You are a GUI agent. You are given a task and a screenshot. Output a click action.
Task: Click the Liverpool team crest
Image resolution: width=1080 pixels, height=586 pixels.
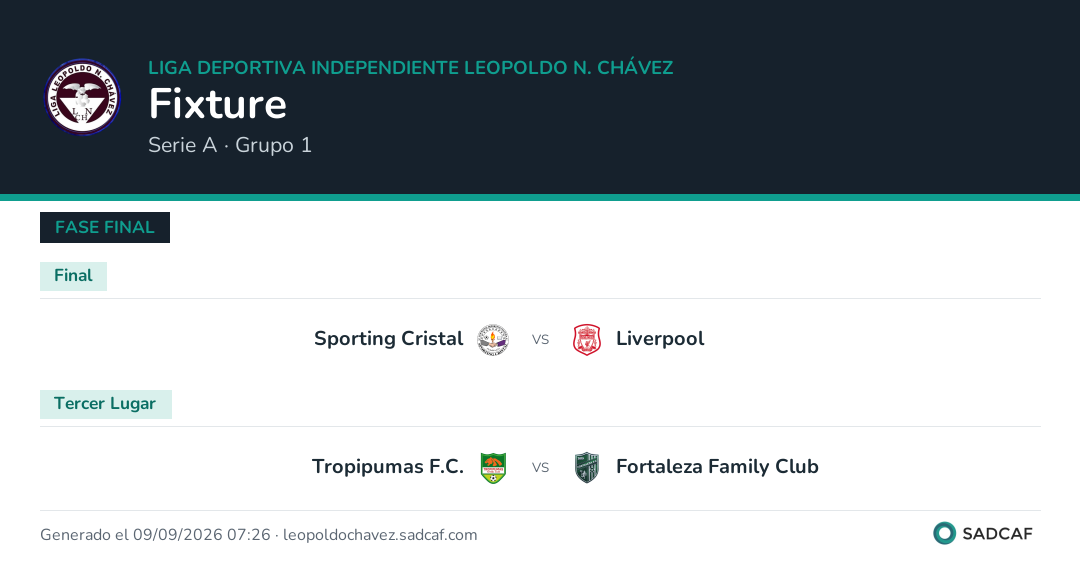click(x=587, y=339)
